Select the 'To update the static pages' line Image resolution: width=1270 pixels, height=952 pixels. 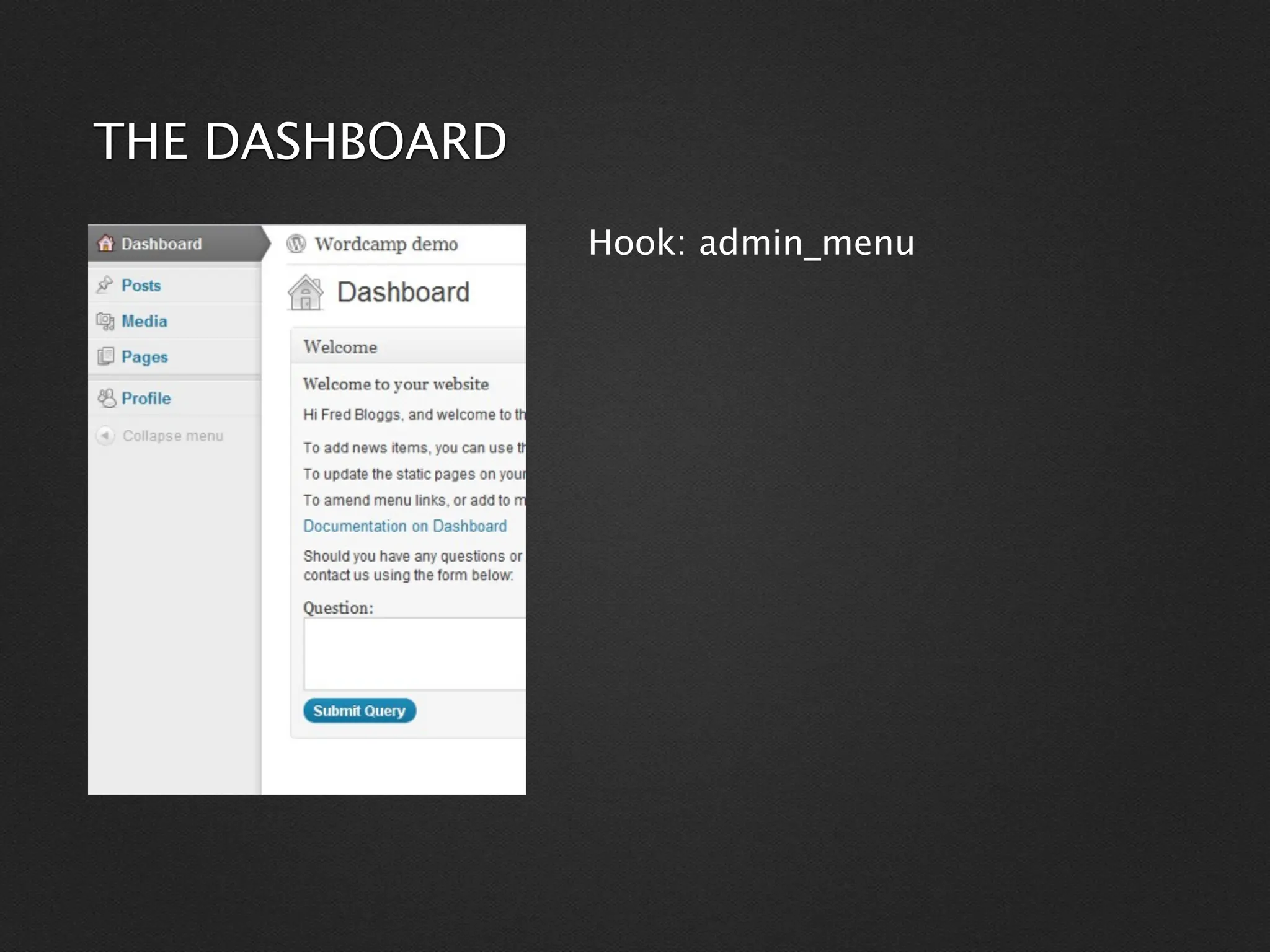point(414,474)
